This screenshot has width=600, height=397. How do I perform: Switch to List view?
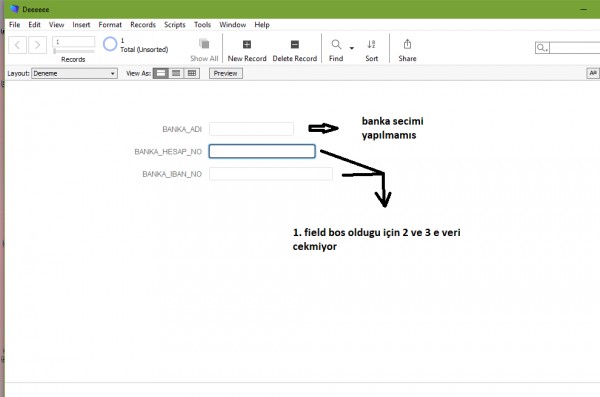click(x=176, y=73)
